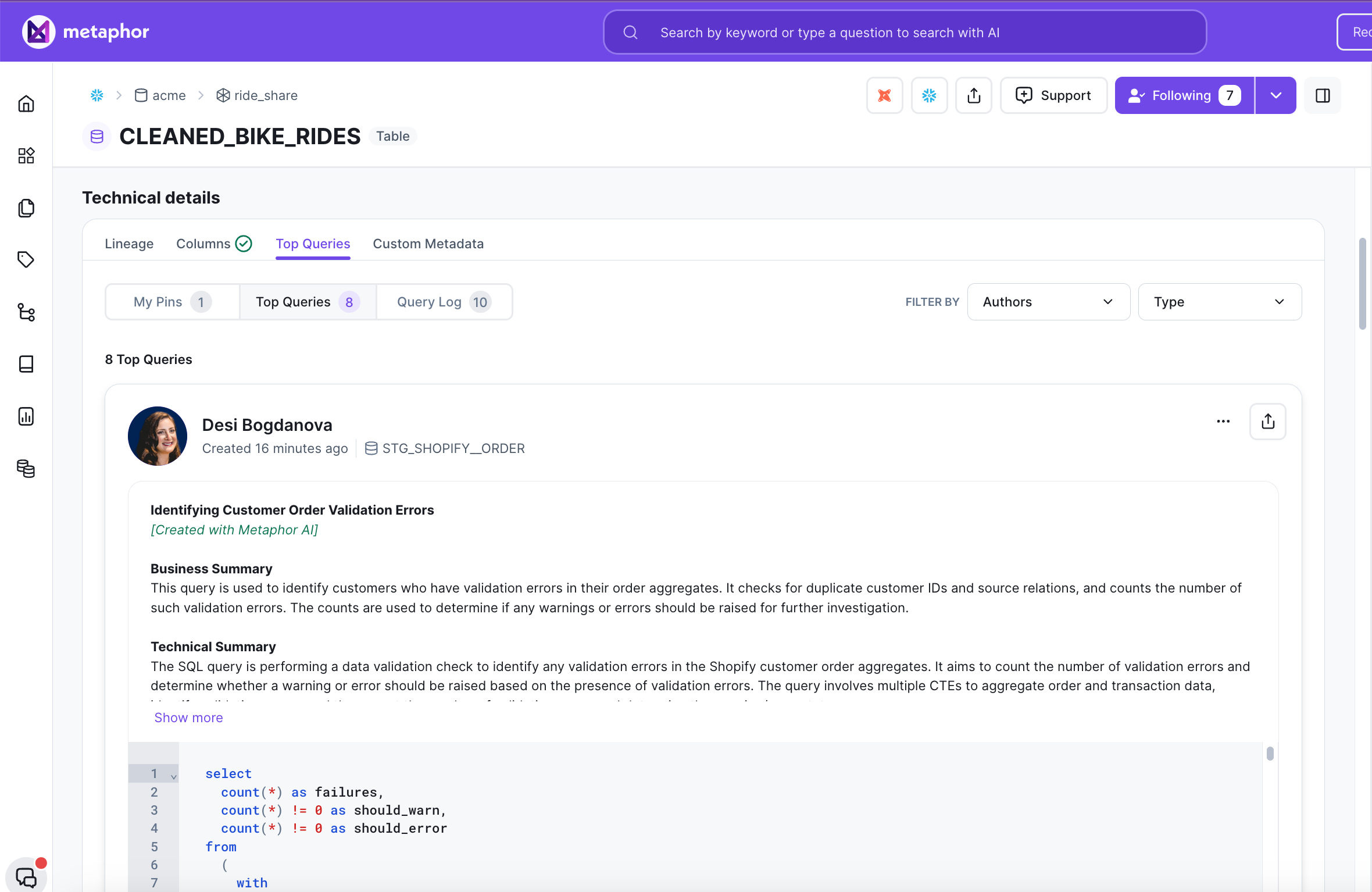Click the Columns verified checkmark icon

tap(244, 244)
